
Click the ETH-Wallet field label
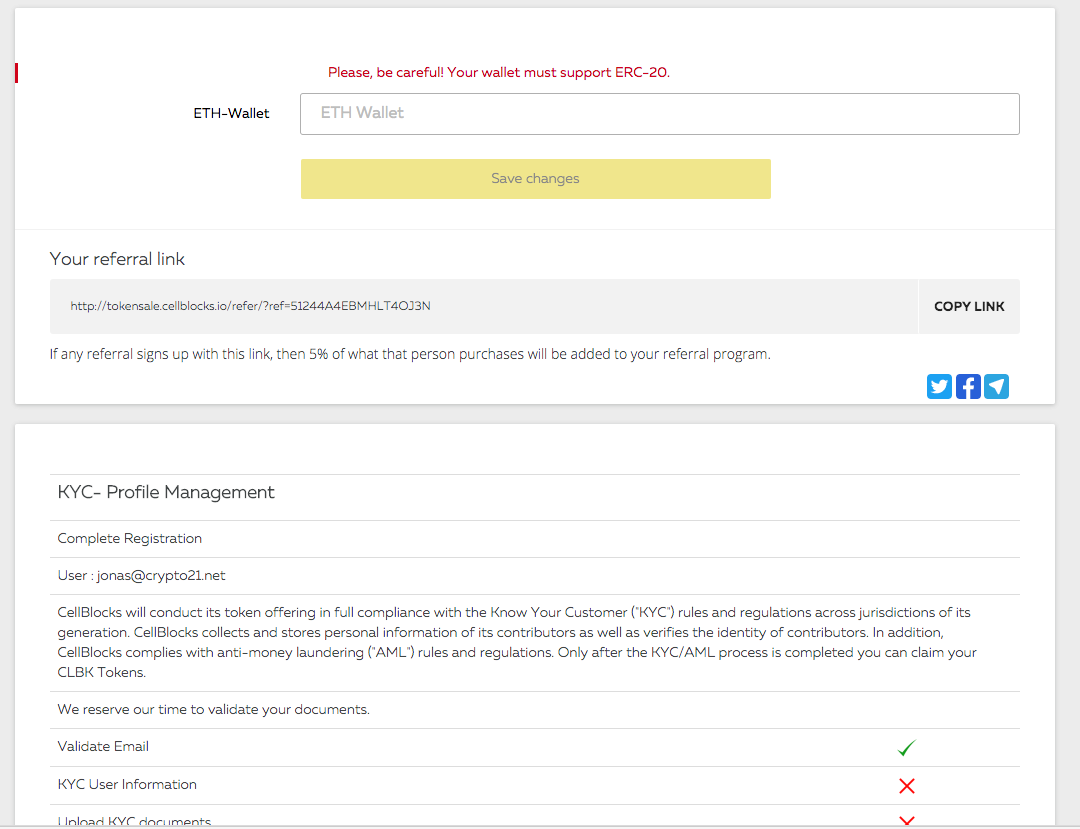[x=231, y=114]
